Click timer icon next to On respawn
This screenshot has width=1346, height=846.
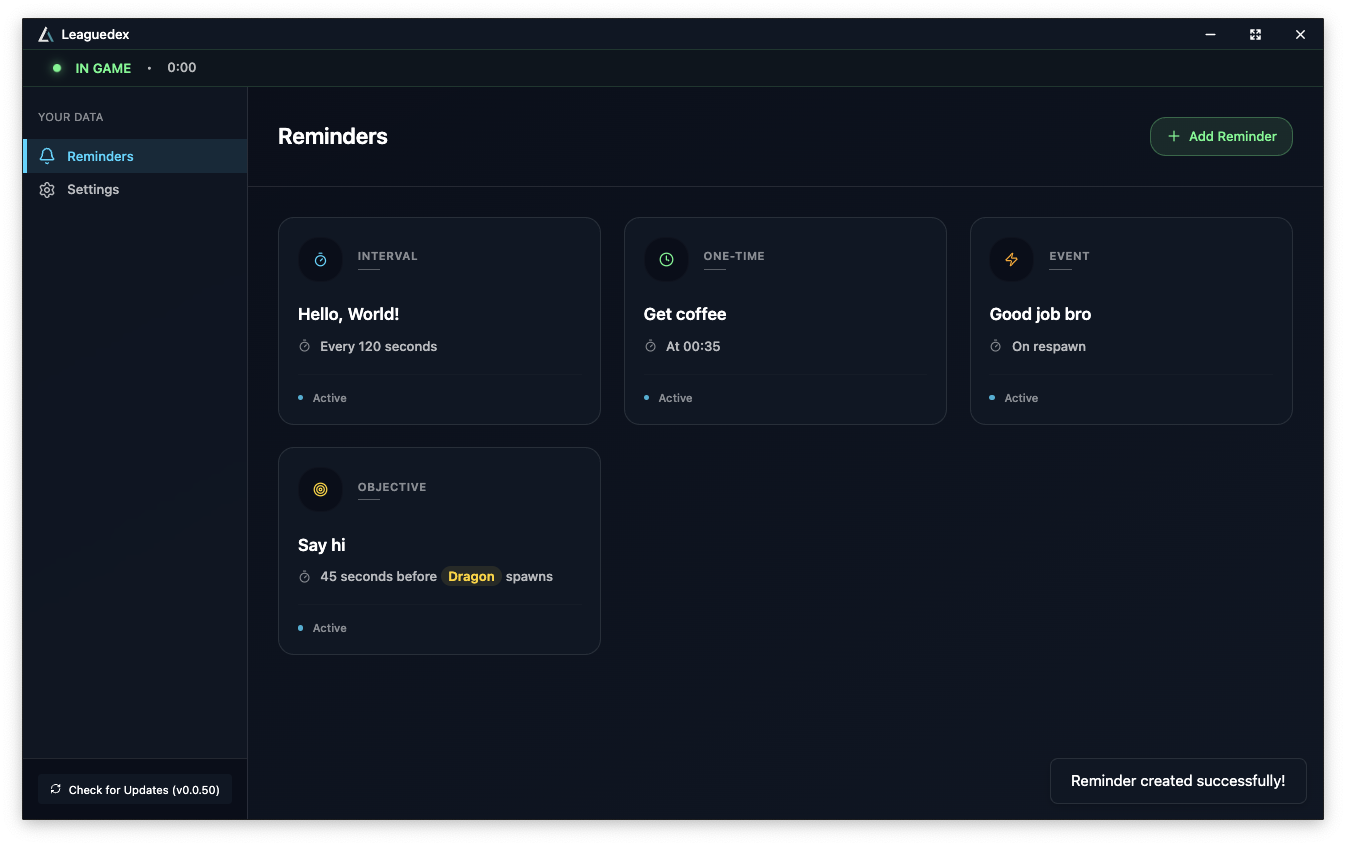coord(996,346)
